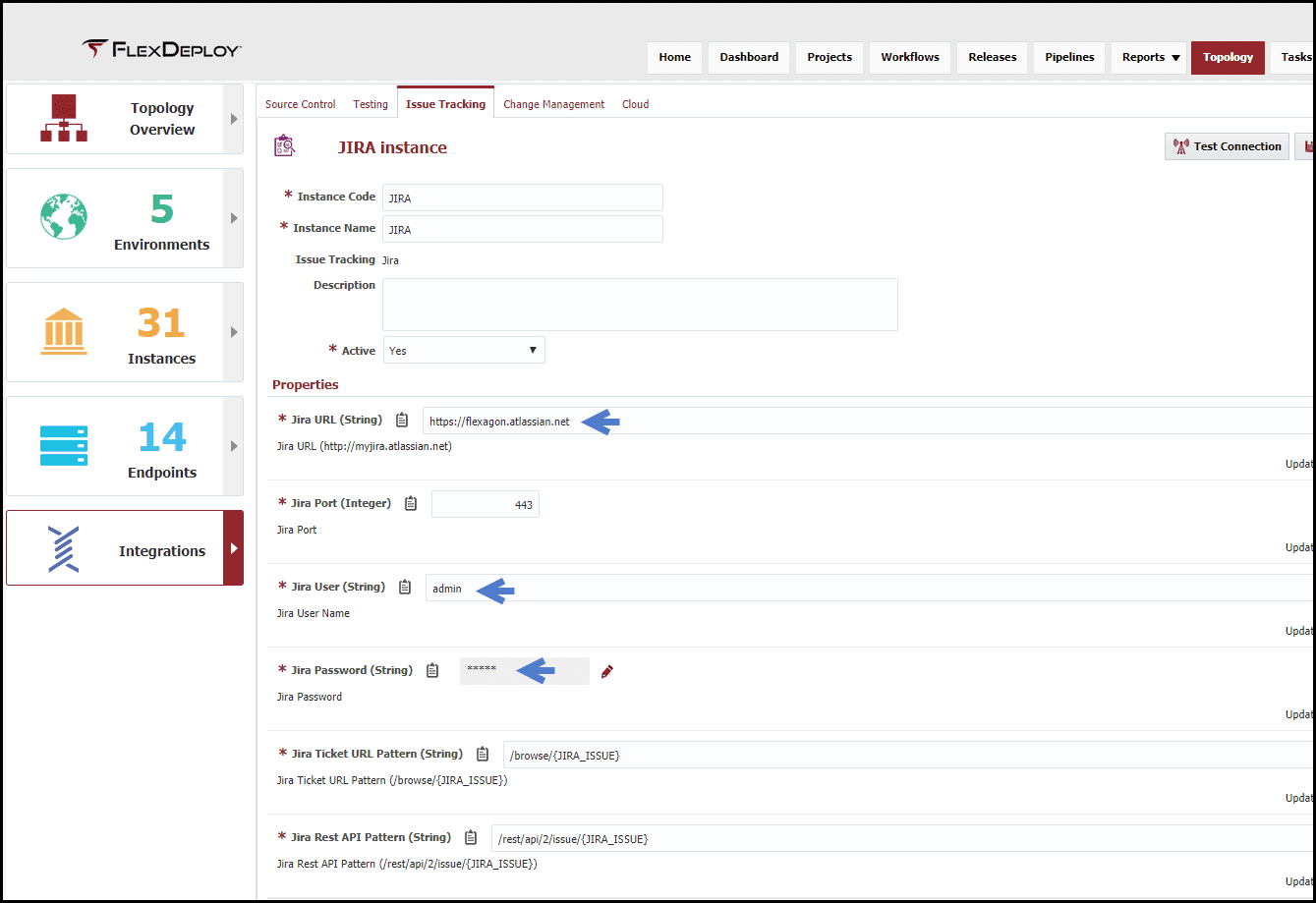Open the Projects menu
This screenshot has width=1316, height=903.
pos(830,57)
